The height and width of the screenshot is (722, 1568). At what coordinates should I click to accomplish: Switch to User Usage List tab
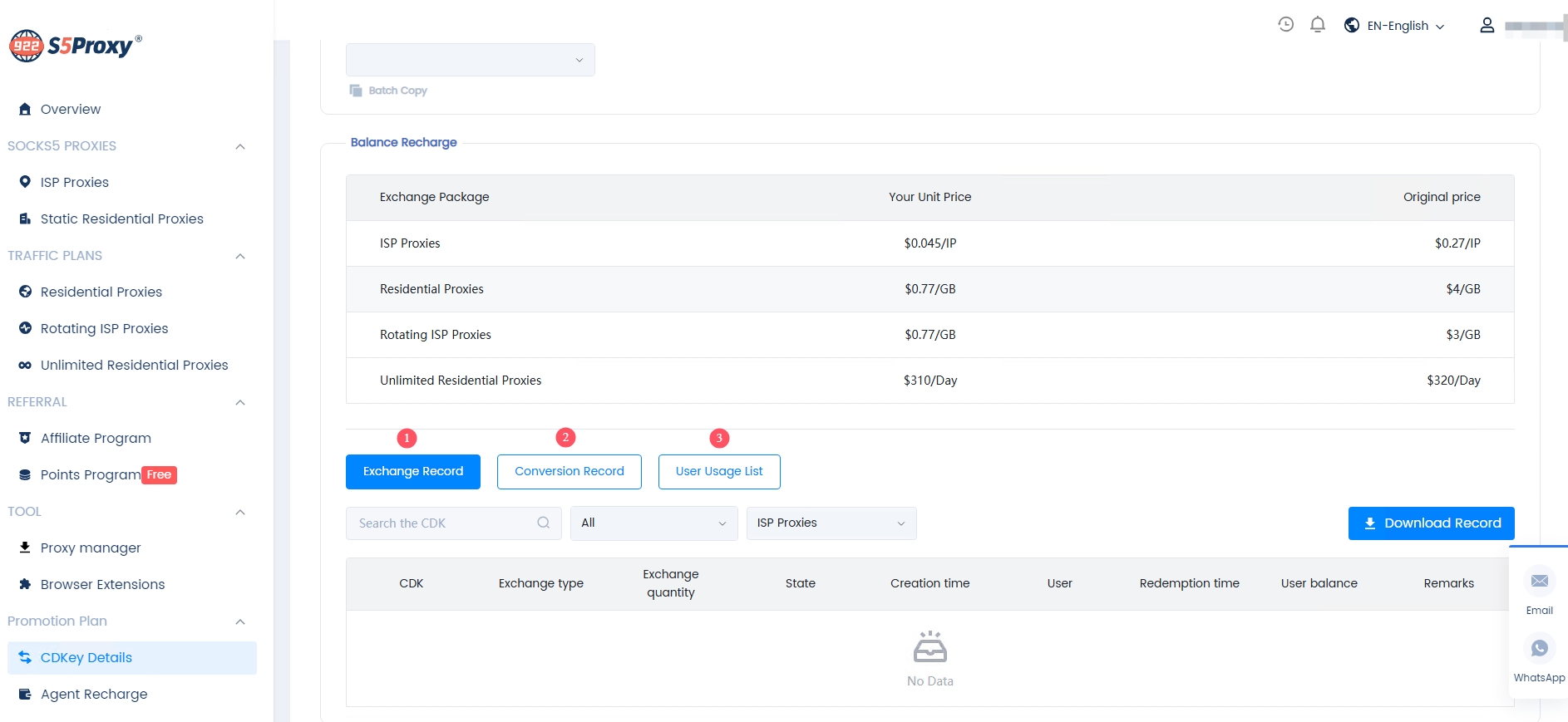718,472
